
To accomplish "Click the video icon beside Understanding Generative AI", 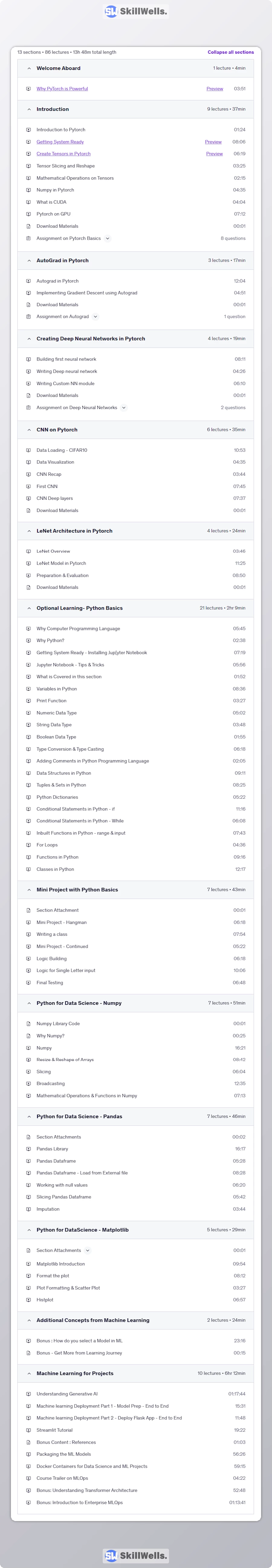I will (29, 1394).
